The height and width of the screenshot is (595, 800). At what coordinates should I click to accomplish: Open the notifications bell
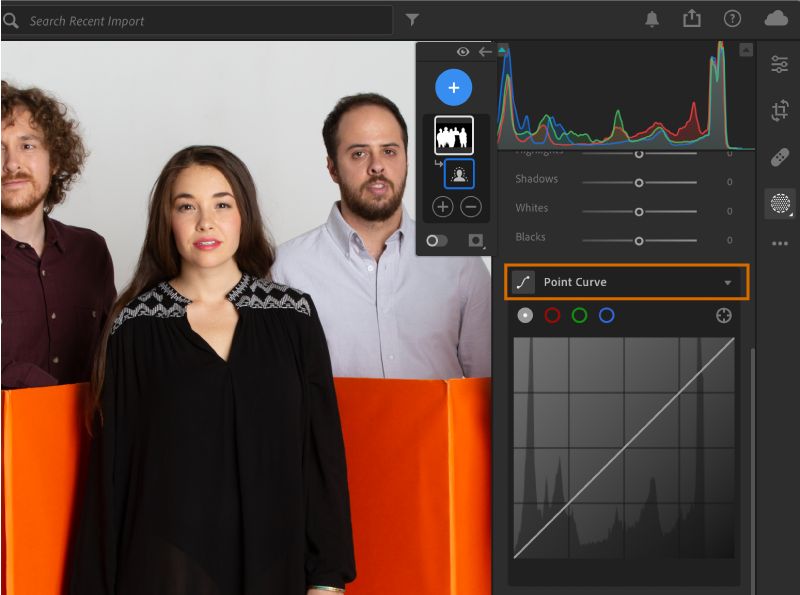(x=652, y=19)
